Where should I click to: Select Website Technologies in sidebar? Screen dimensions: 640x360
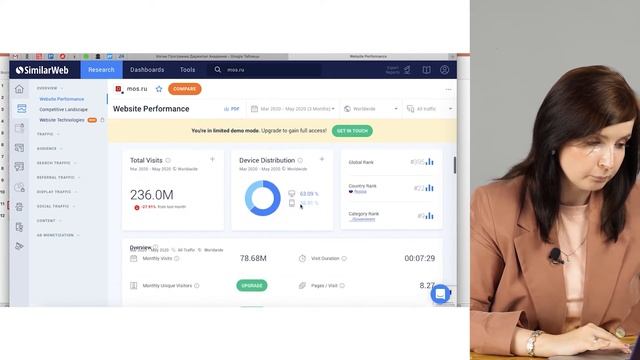(x=62, y=120)
